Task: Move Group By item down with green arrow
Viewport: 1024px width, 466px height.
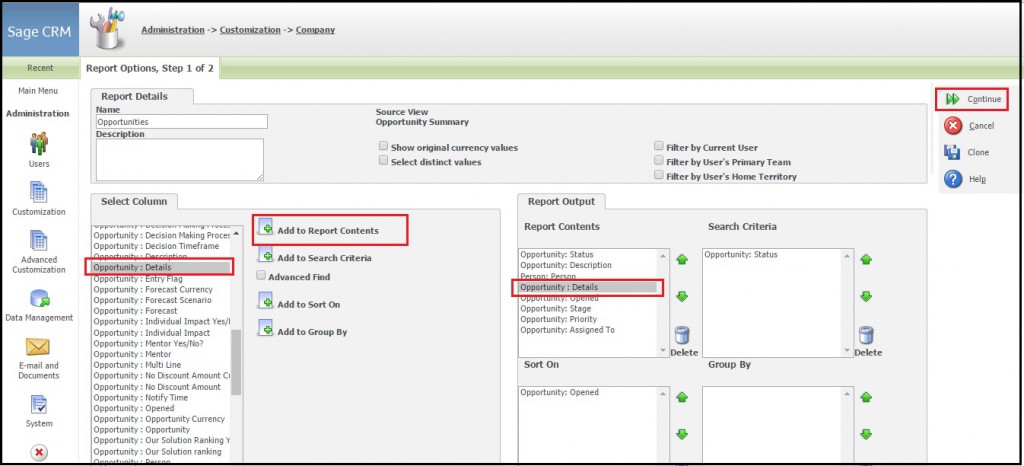Action: (866, 434)
